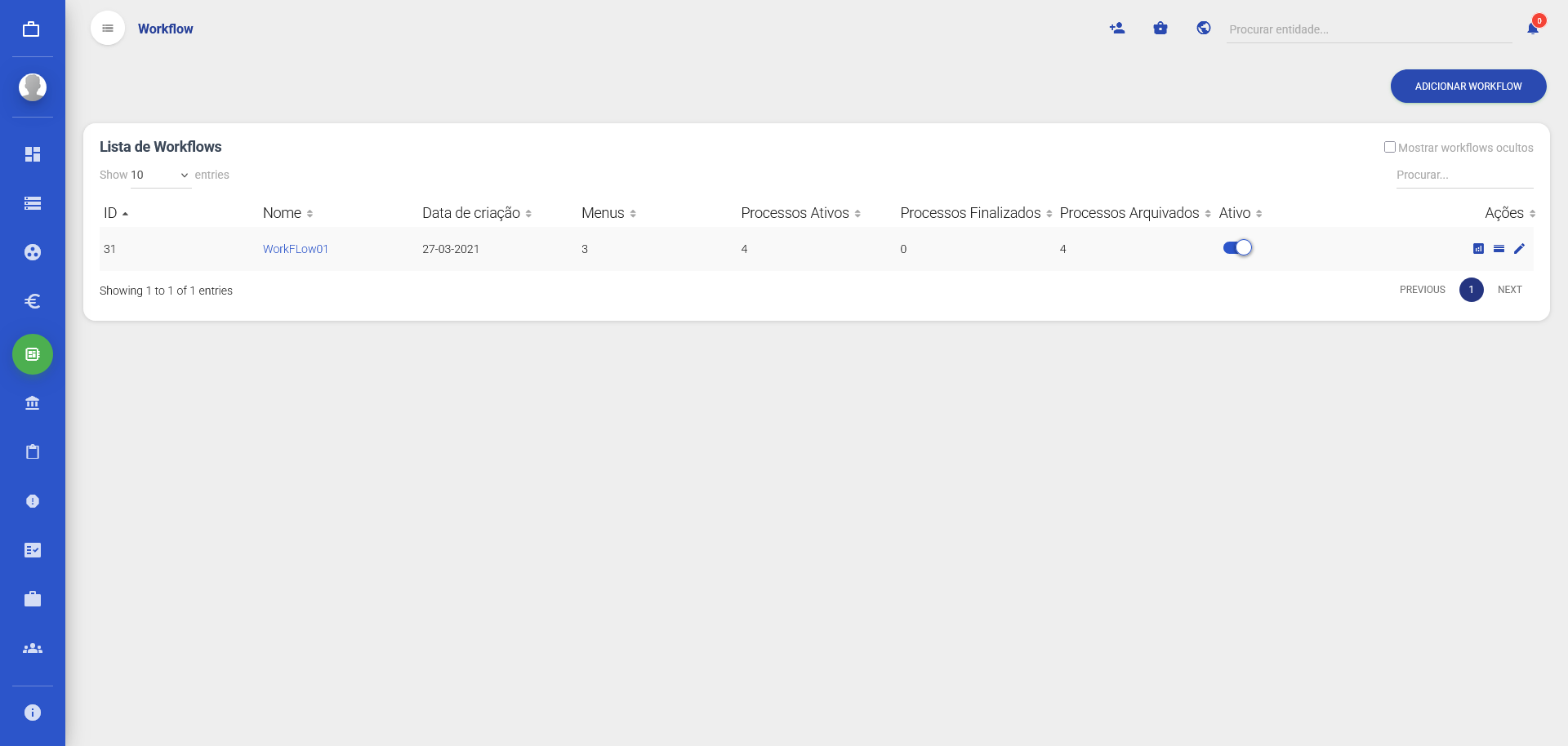Open the WorkFLow01 link
The height and width of the screenshot is (746, 1568).
(296, 249)
